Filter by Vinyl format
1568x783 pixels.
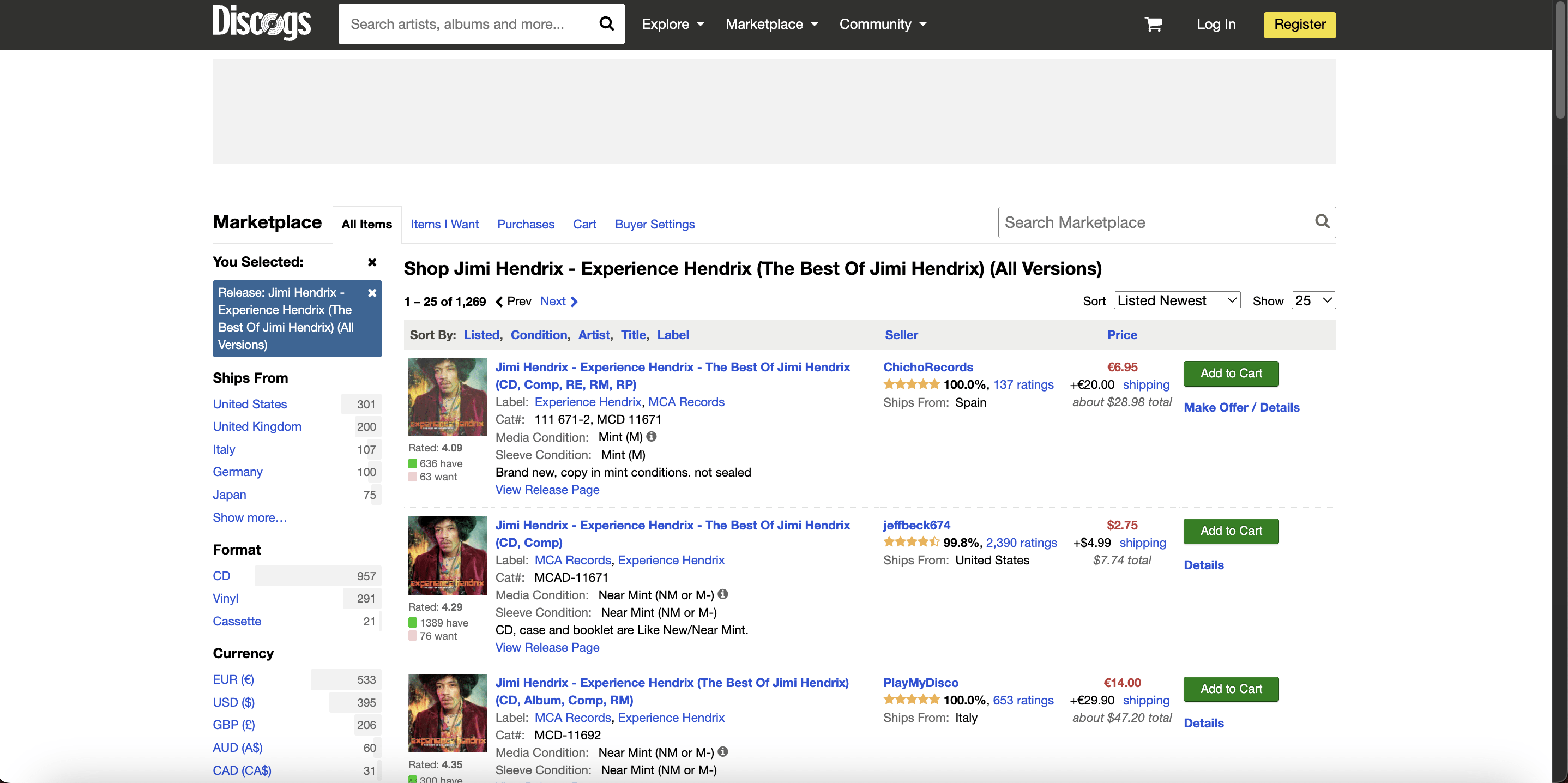tap(225, 599)
